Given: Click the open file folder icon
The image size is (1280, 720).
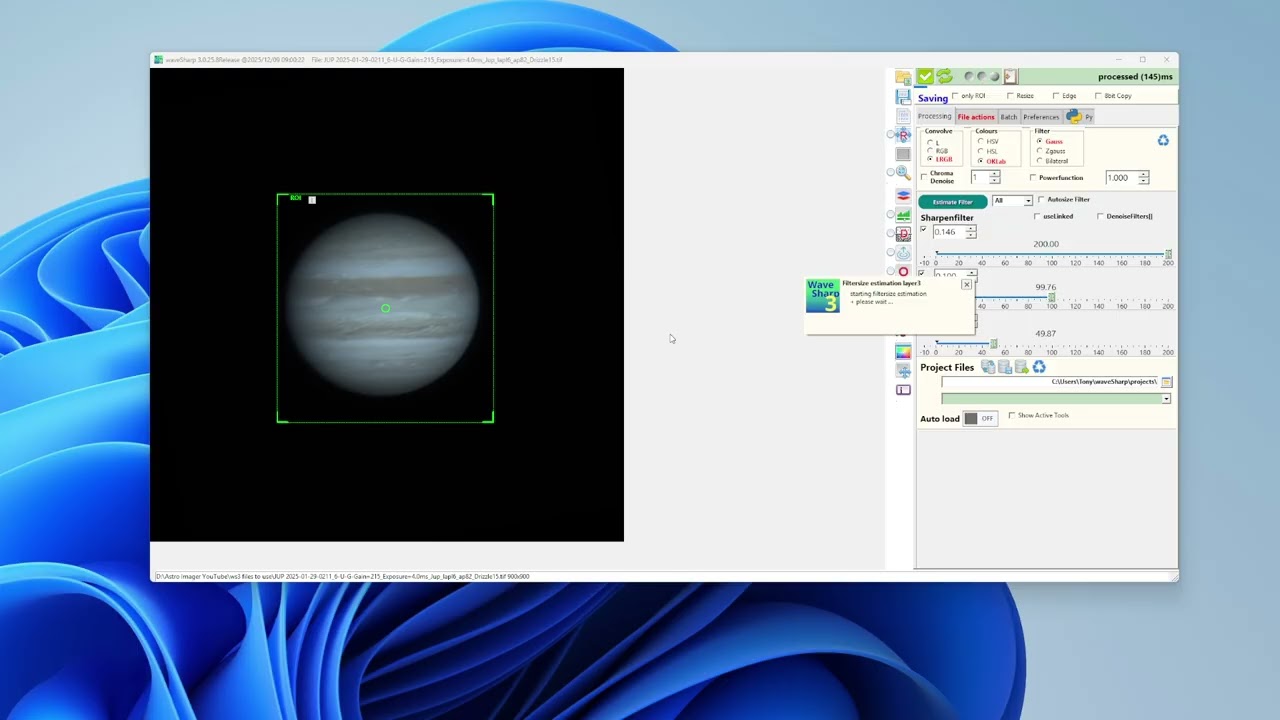Looking at the screenshot, I should point(903,78).
